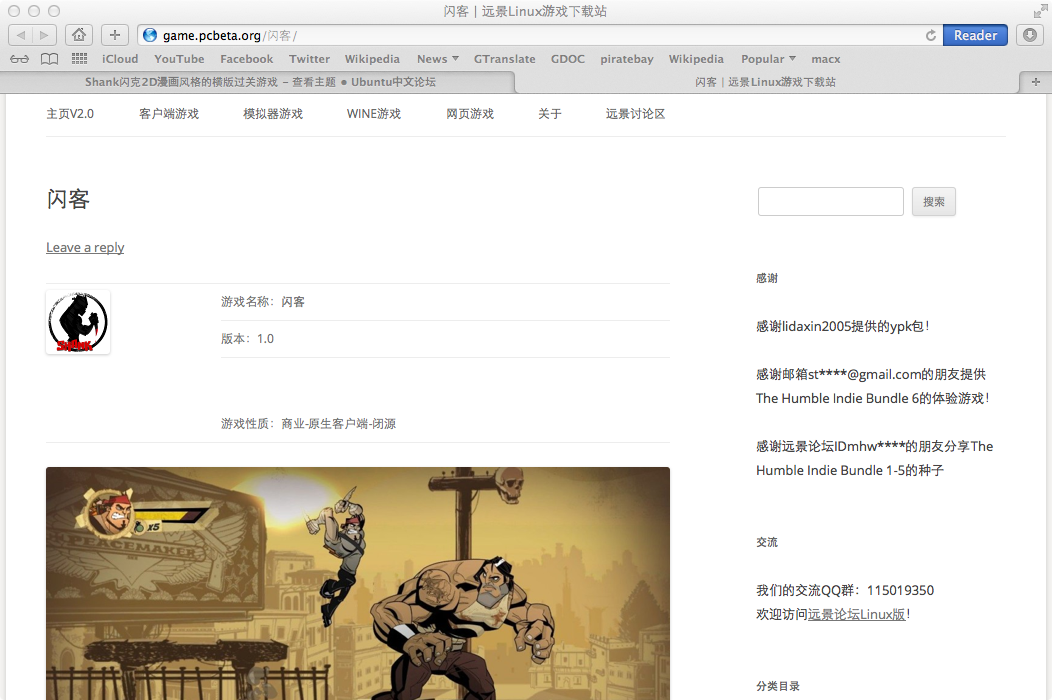Viewport: 1052px width, 700px height.
Task: Open the home page icon
Action: (78, 35)
